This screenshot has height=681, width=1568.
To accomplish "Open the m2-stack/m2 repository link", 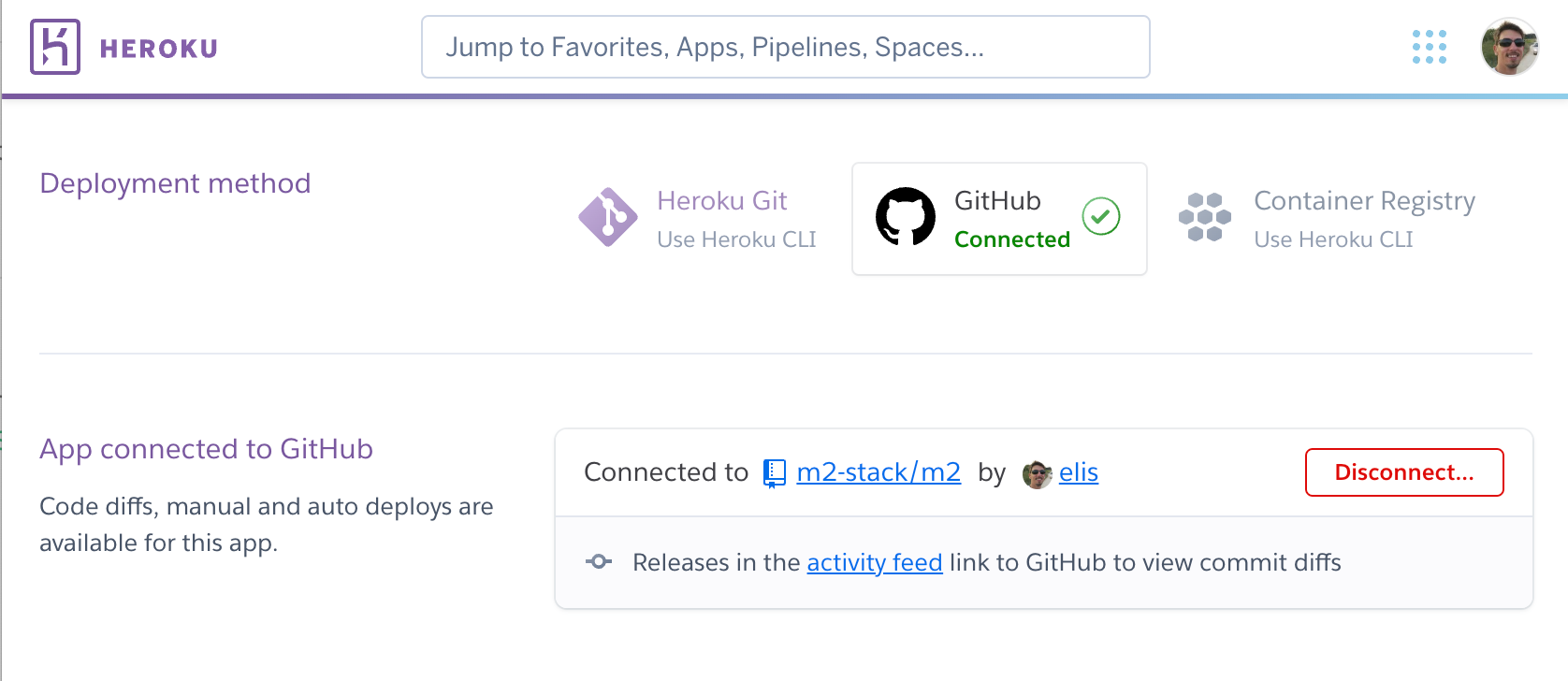I will [878, 472].
